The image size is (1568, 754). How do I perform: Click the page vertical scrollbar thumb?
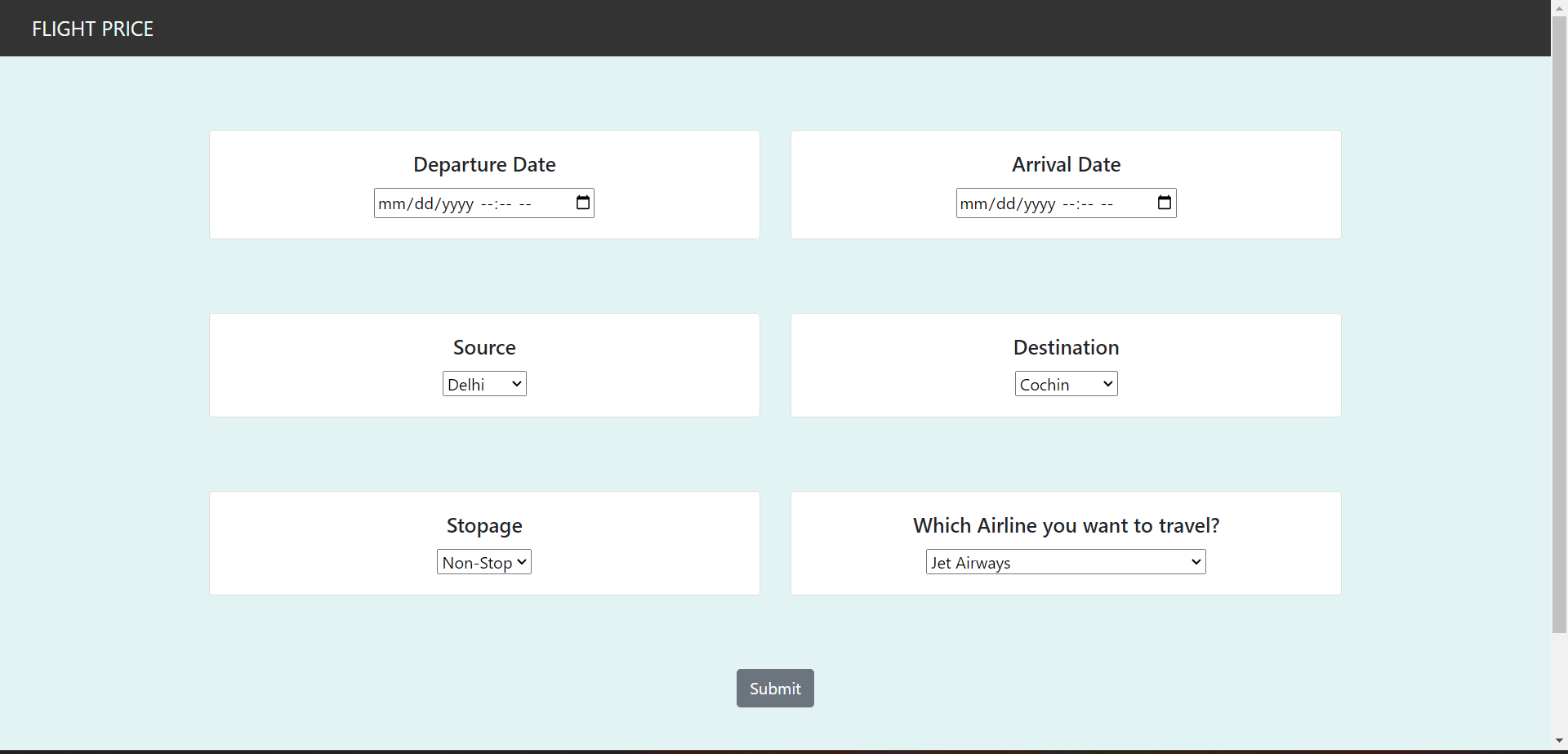point(1559,323)
